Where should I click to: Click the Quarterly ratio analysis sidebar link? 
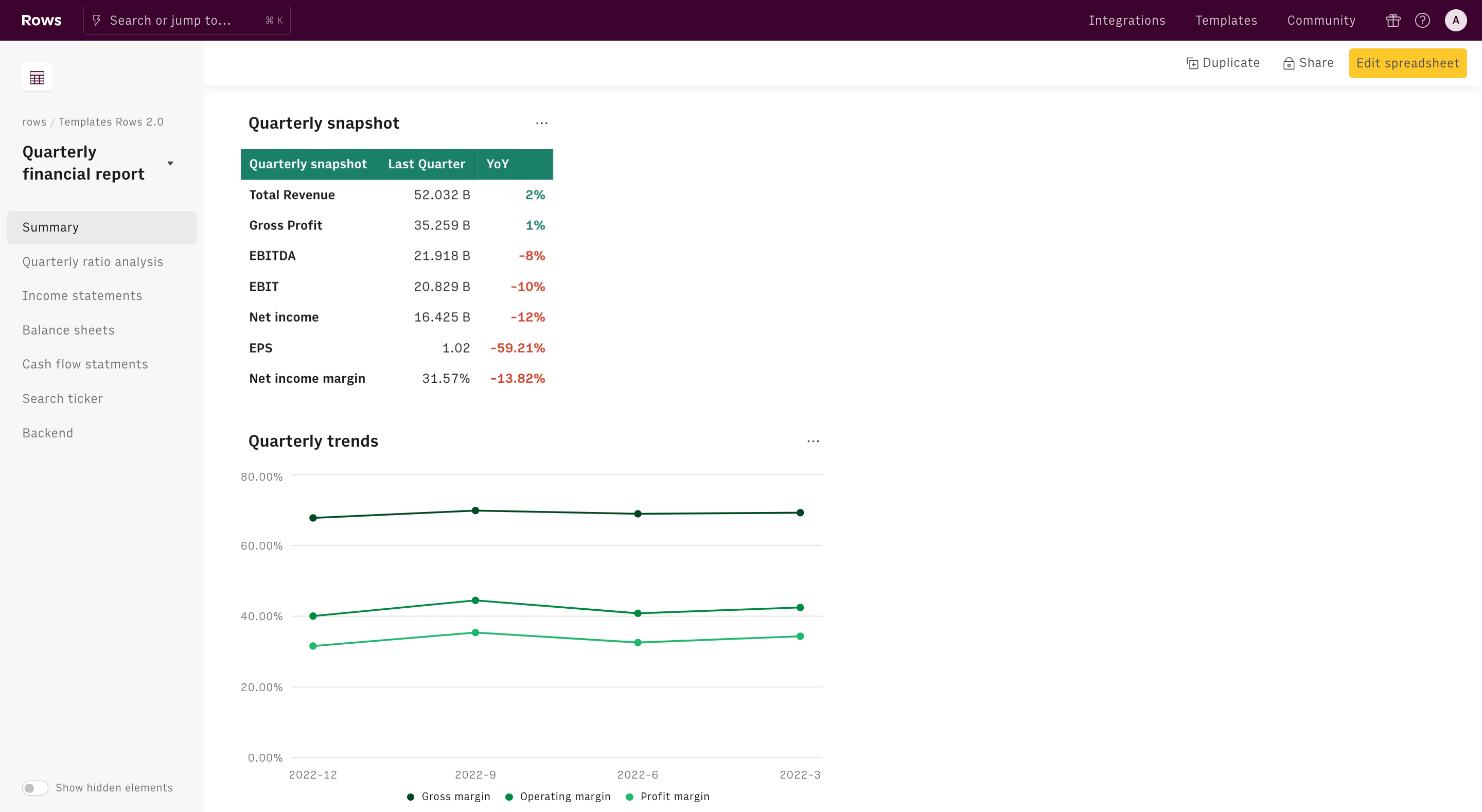tap(93, 261)
